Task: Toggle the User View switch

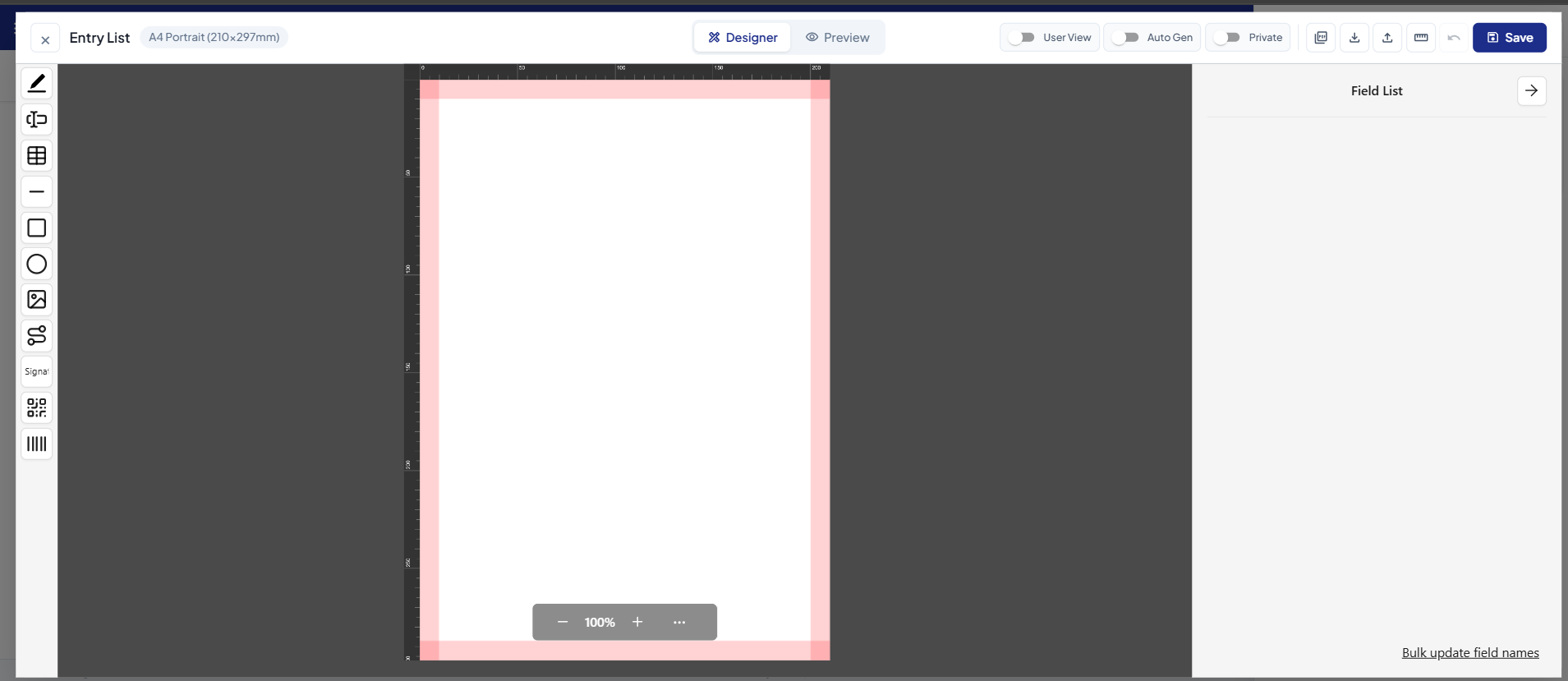Action: 1022,38
